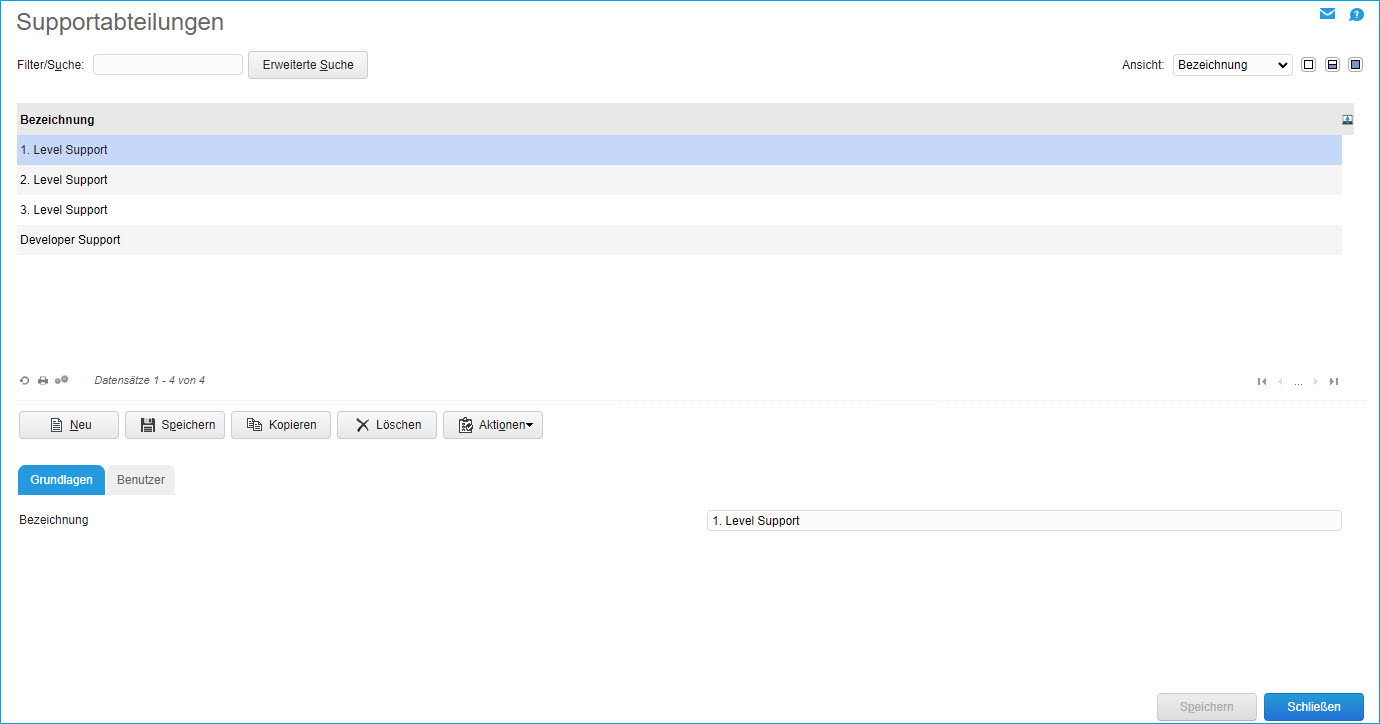Viewport: 1380px width, 724px height.
Task: Open list settings gears icon
Action: tap(62, 380)
